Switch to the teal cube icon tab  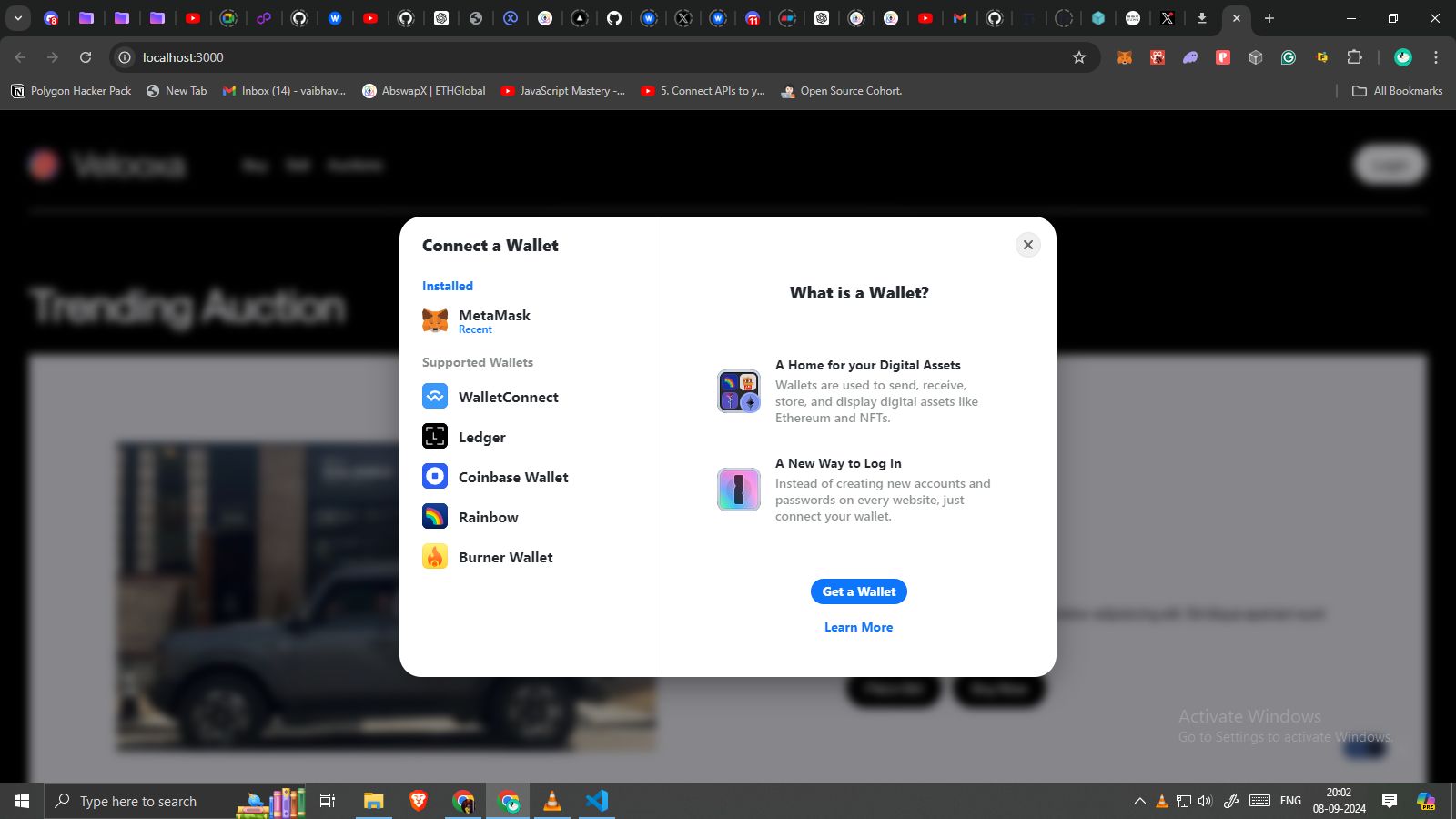(x=1098, y=18)
